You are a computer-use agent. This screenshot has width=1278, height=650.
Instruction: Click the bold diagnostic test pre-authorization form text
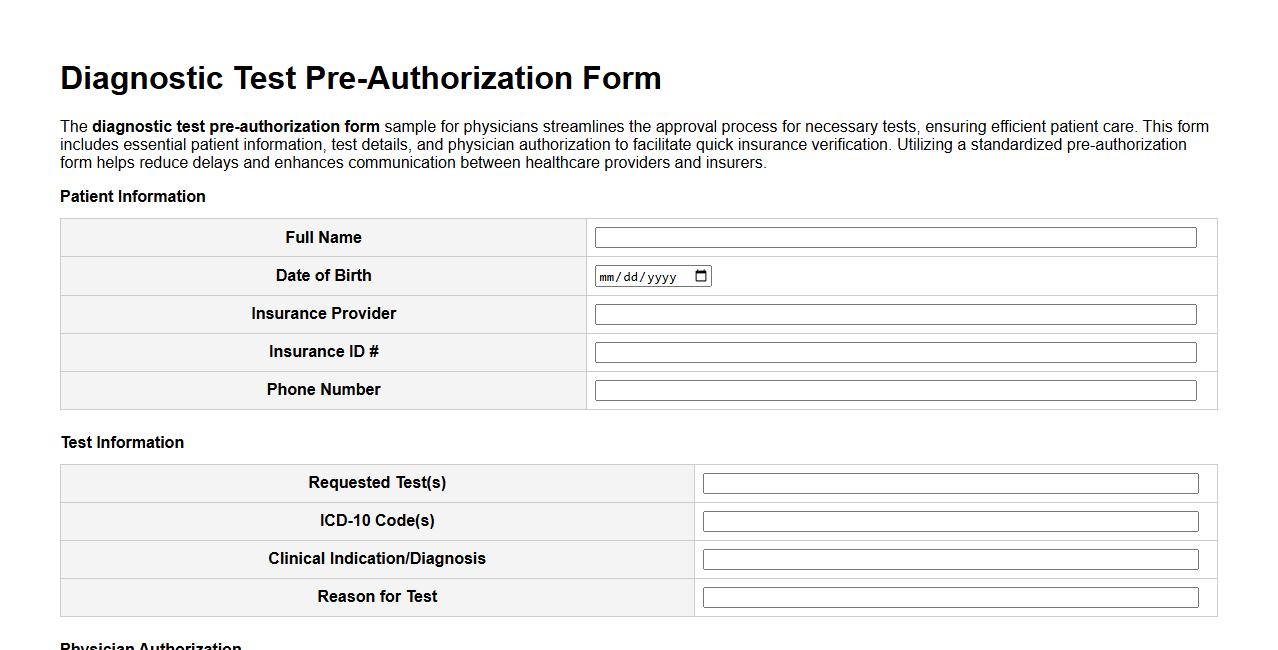click(233, 126)
